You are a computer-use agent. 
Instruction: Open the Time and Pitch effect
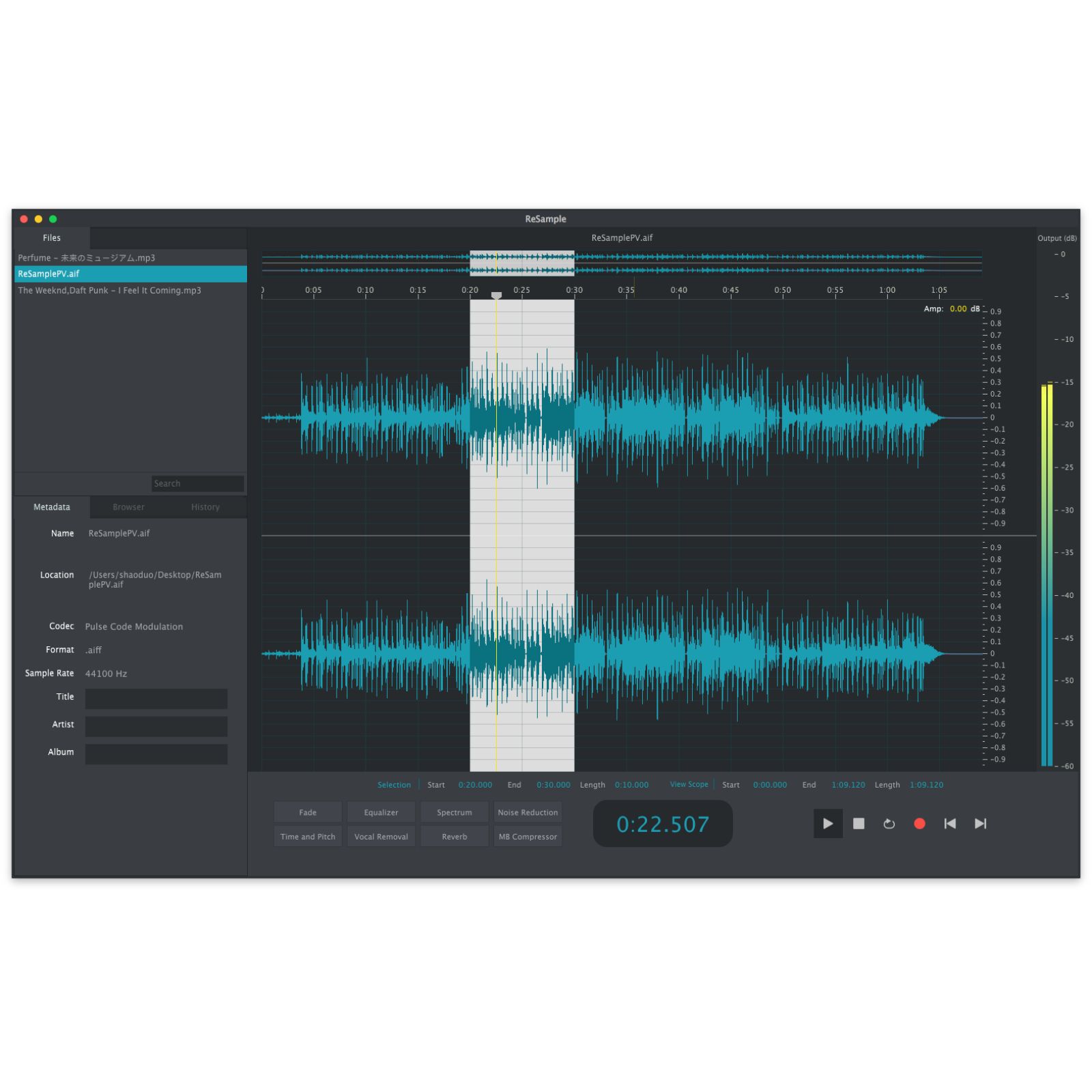pyautogui.click(x=308, y=836)
